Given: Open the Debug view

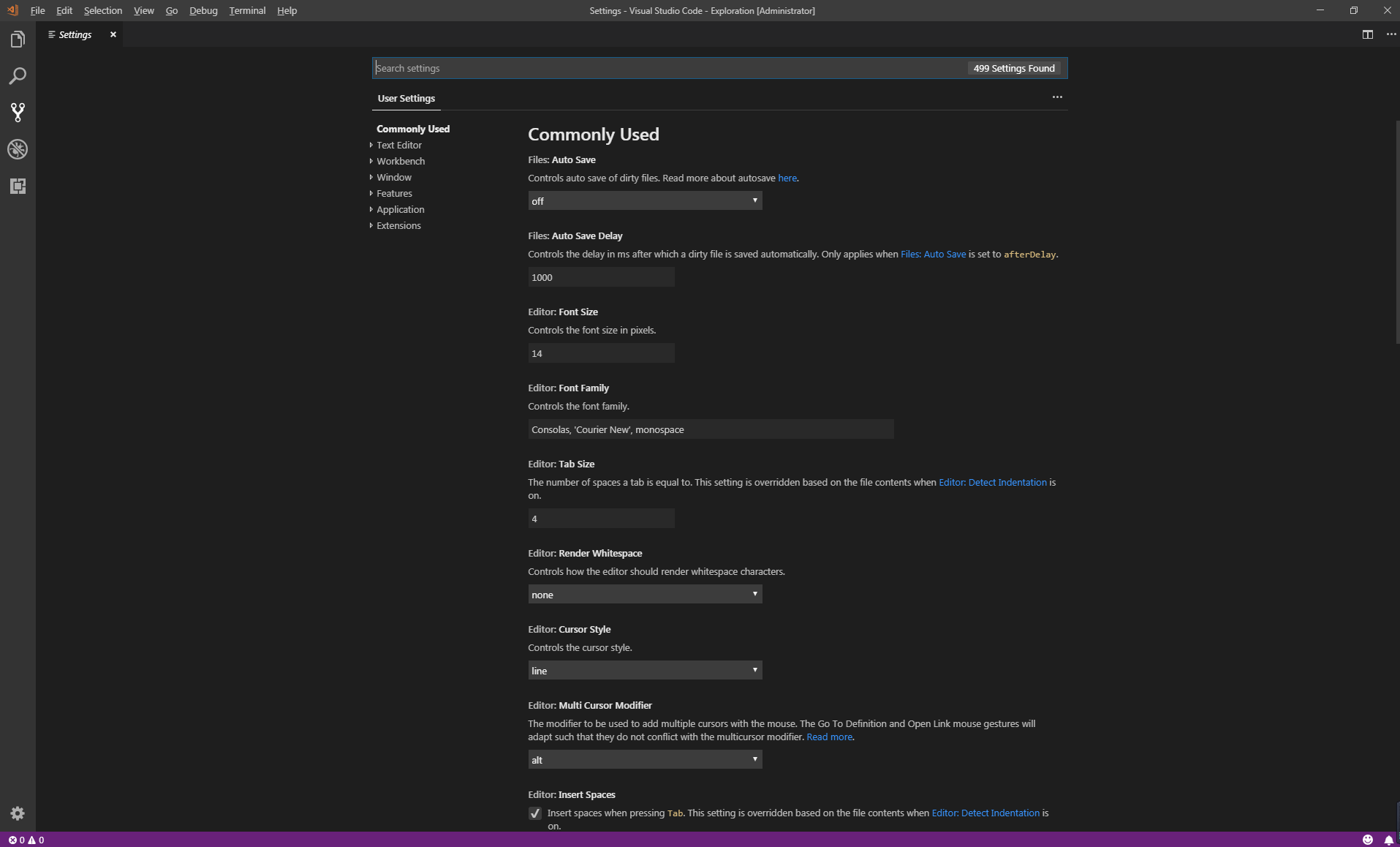Looking at the screenshot, I should click(18, 149).
